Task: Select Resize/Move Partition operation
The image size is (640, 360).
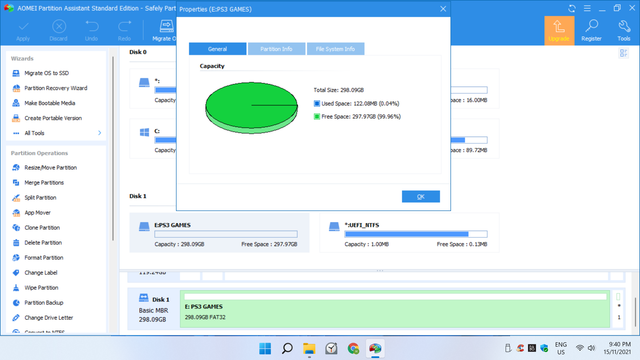Action: [50, 168]
